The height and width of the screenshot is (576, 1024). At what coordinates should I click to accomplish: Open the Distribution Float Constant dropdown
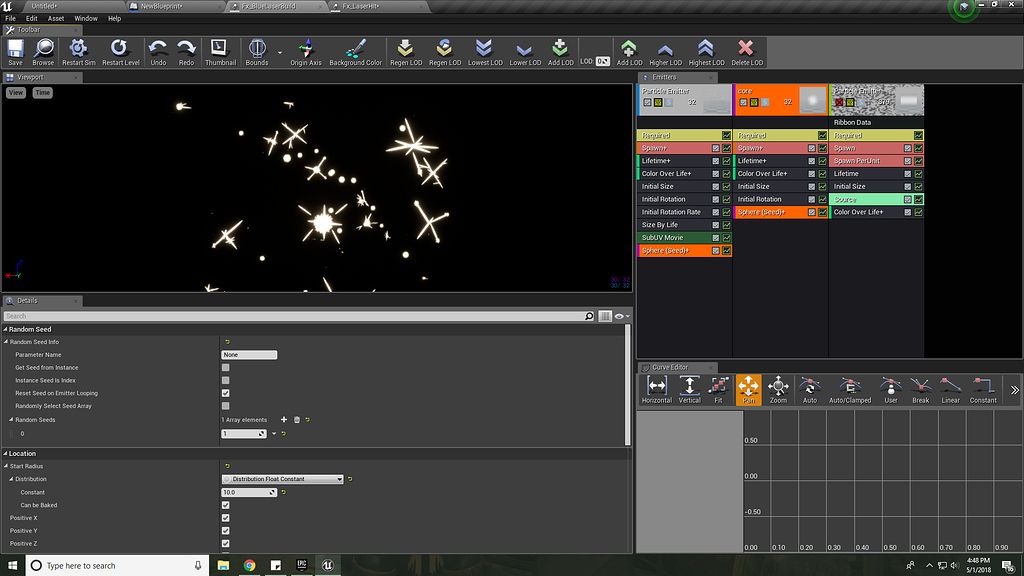pos(282,479)
